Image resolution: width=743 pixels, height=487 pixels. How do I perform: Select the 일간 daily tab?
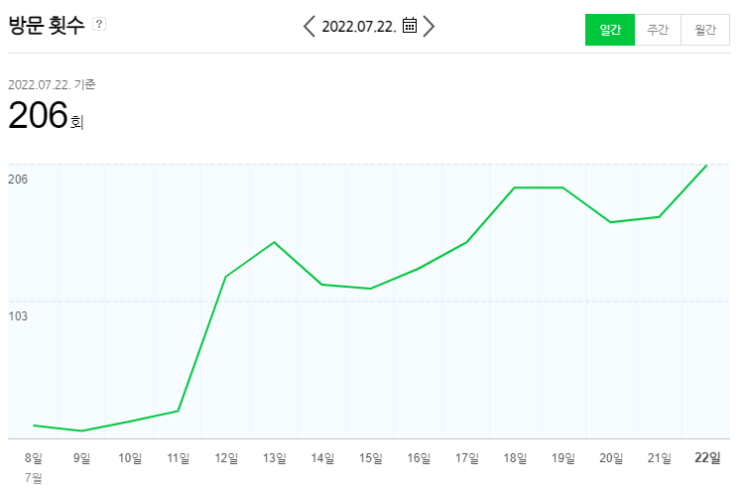[x=610, y=30]
